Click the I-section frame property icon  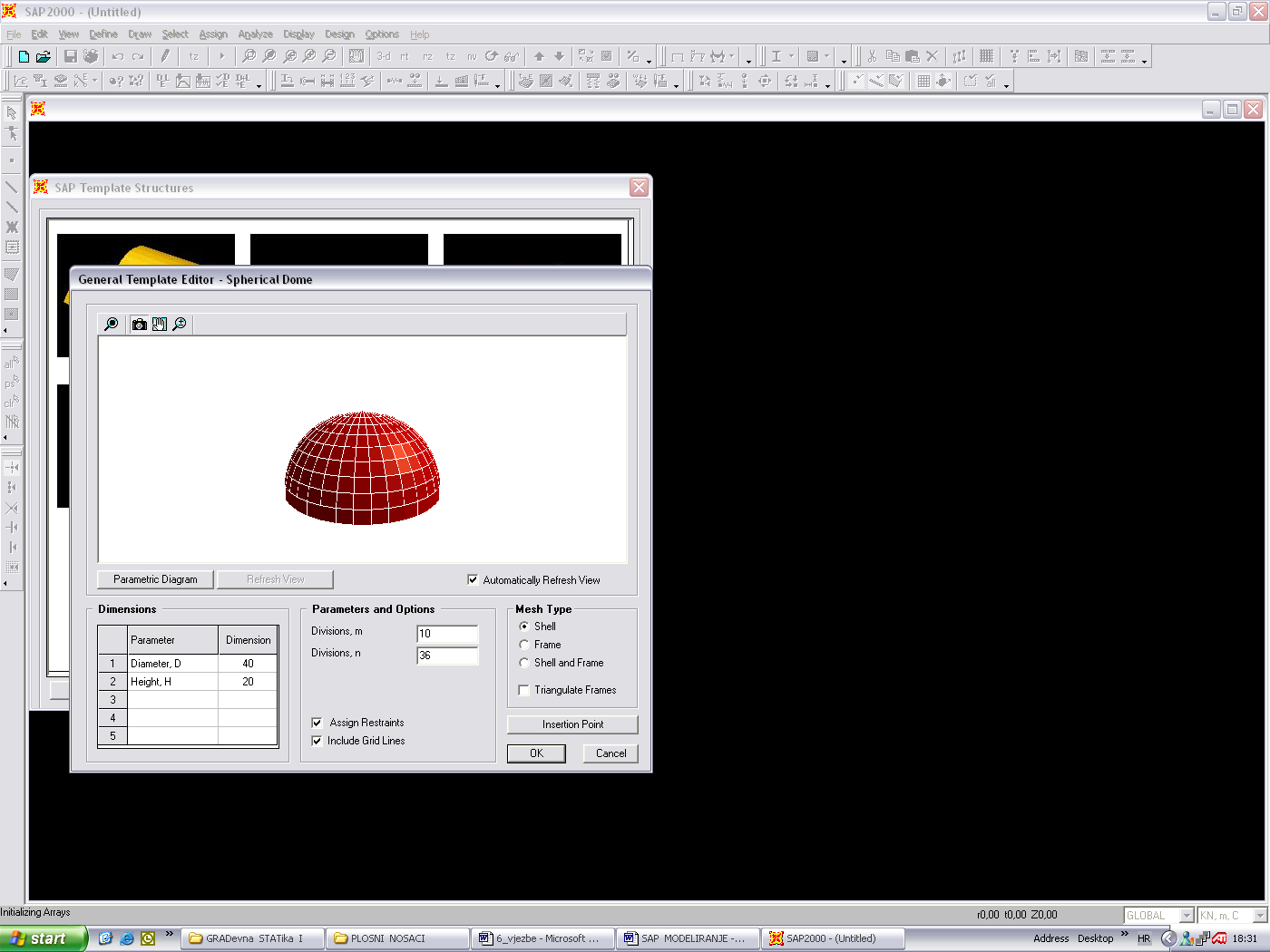777,56
